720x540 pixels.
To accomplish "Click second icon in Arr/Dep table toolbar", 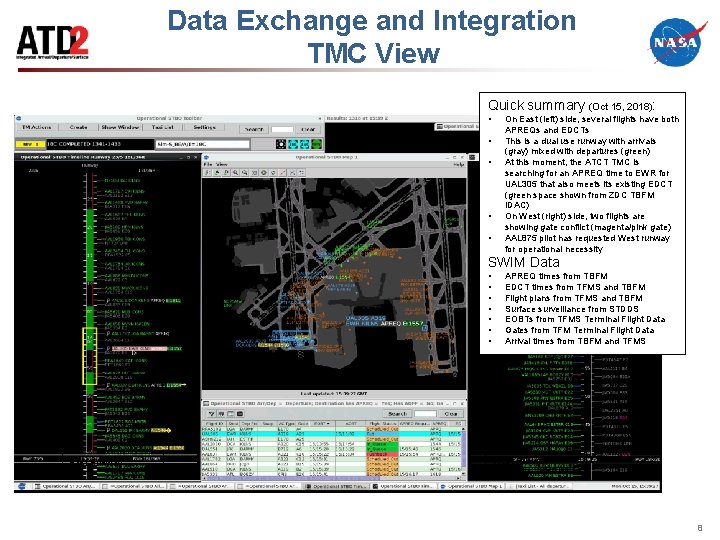I will (x=221, y=414).
